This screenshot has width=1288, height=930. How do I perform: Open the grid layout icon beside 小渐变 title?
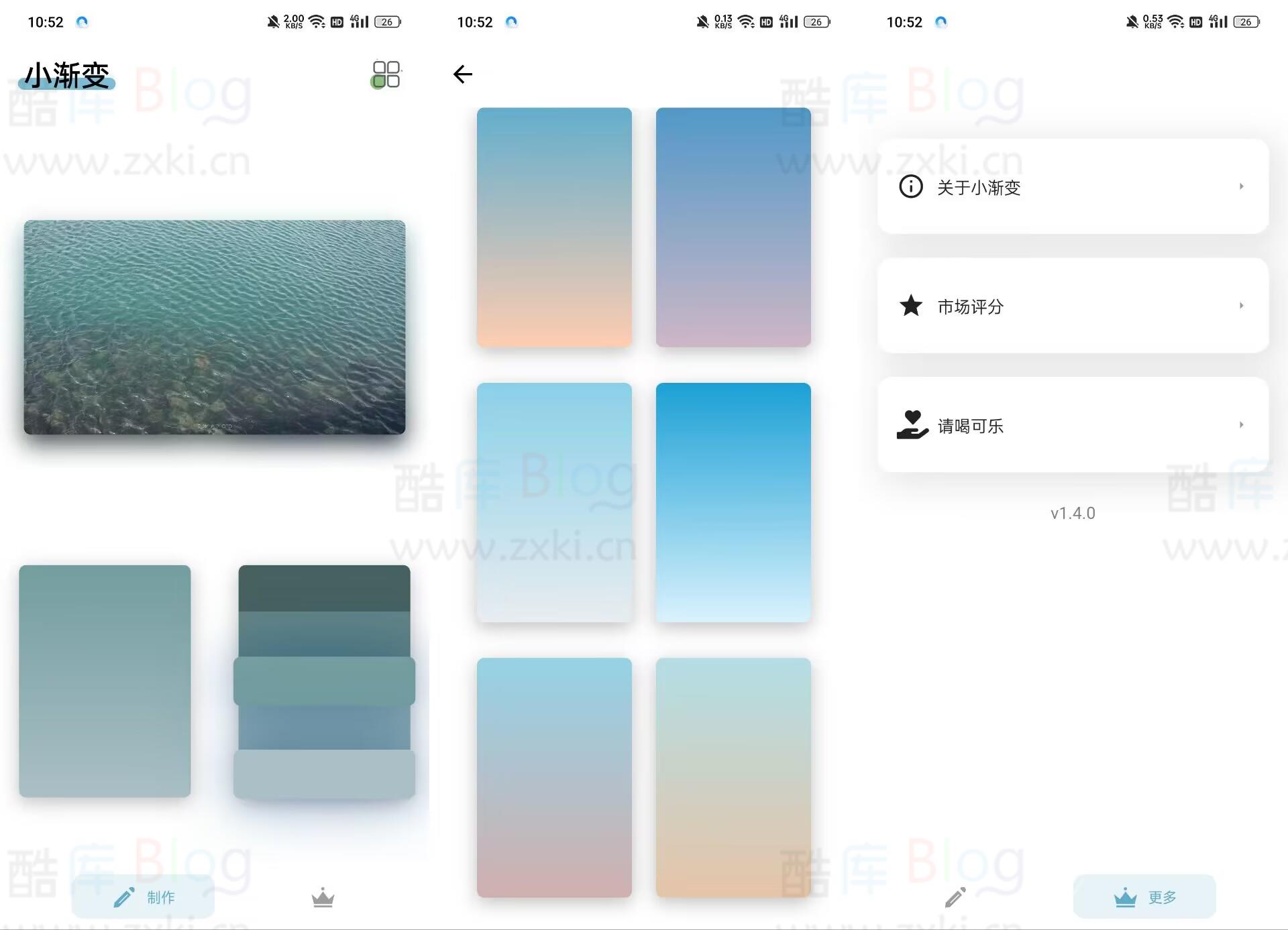pos(385,74)
